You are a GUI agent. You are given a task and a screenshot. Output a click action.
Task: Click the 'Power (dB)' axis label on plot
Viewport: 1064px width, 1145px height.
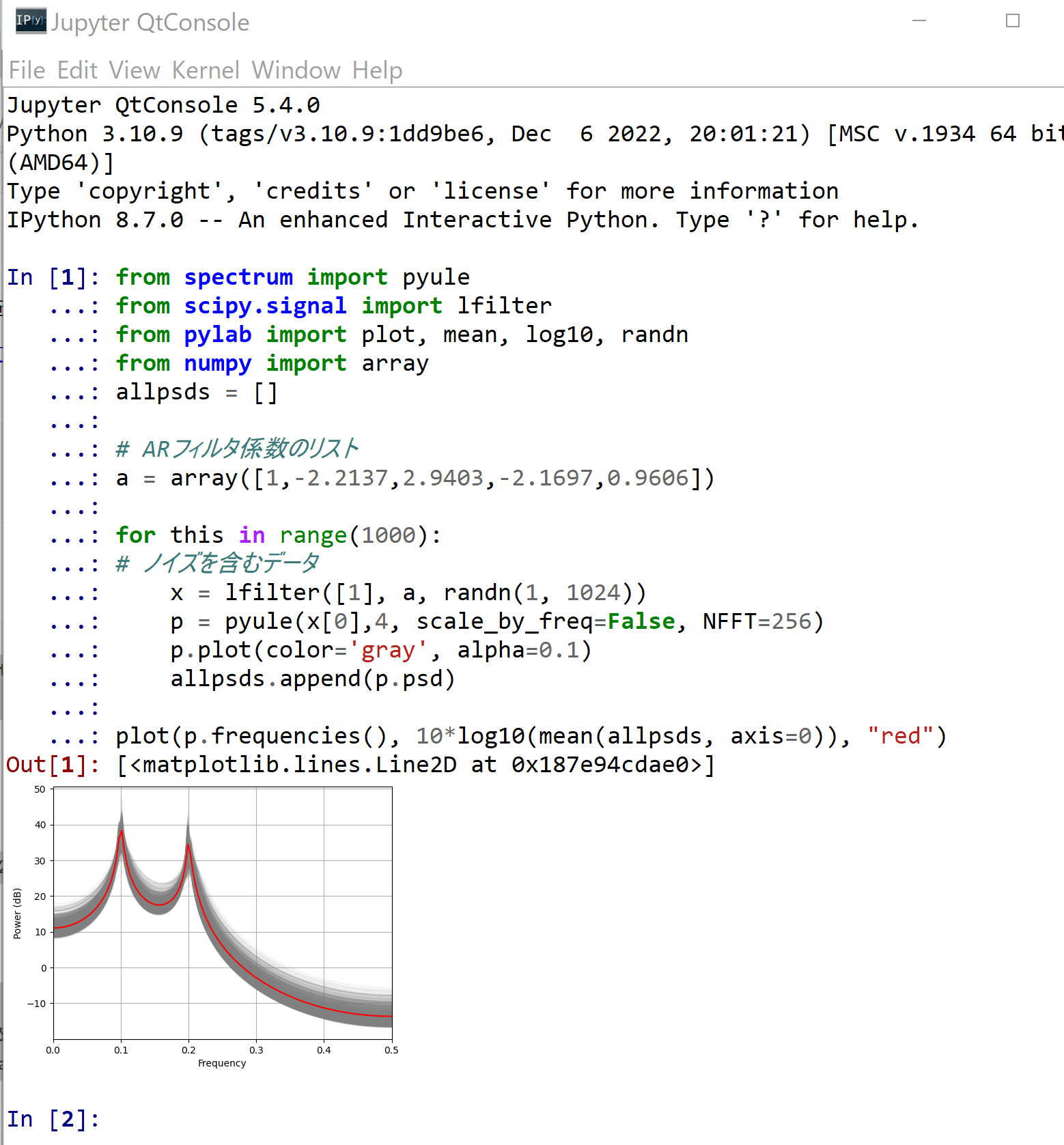(x=17, y=914)
